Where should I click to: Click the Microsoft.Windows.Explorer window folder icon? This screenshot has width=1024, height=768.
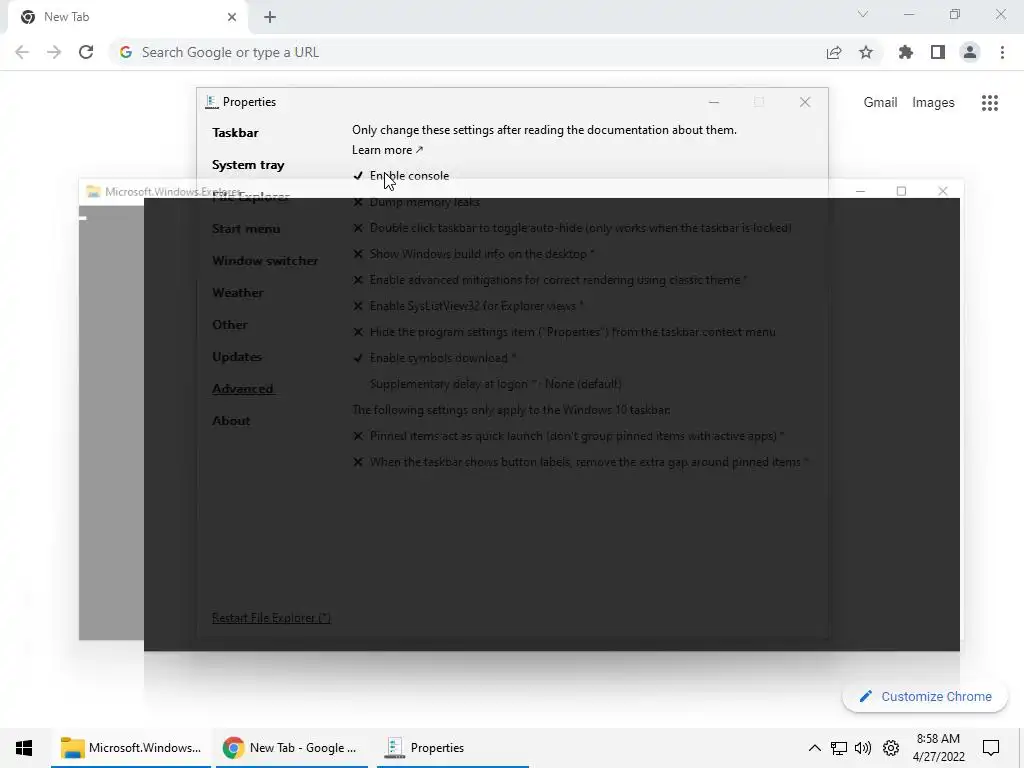[93, 192]
